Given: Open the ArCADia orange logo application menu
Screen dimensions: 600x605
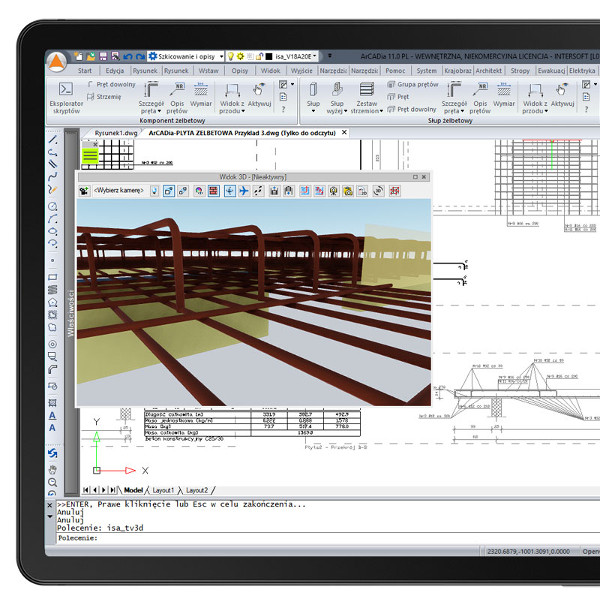Looking at the screenshot, I should click(x=57, y=62).
